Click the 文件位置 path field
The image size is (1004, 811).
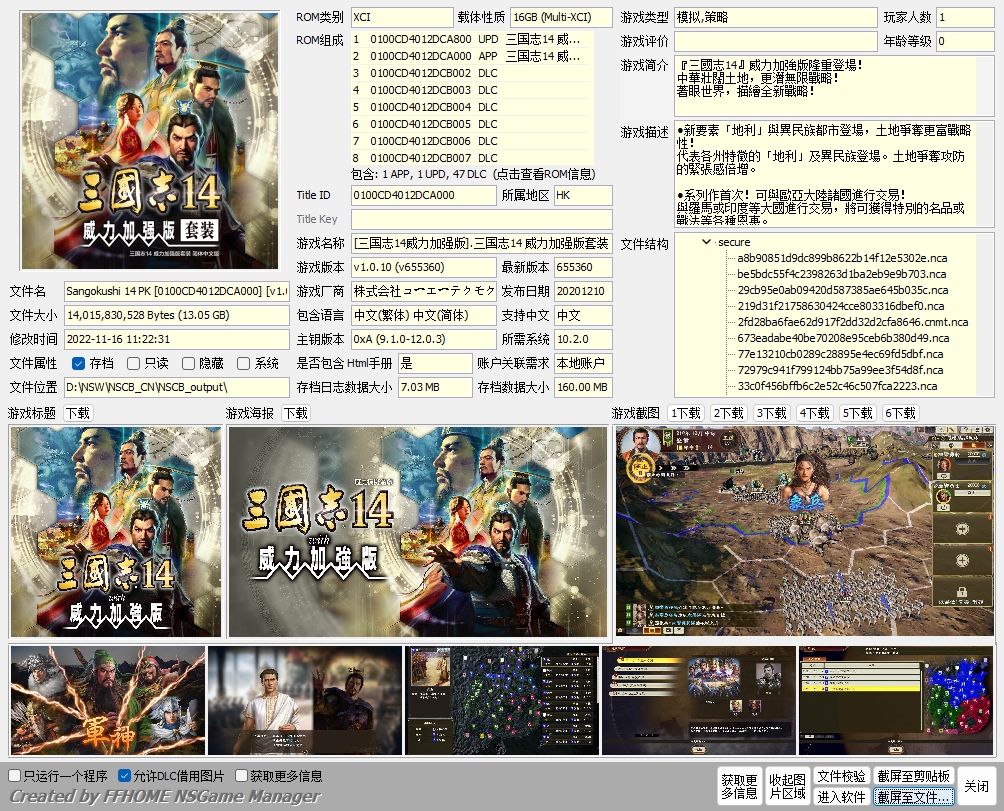177,387
